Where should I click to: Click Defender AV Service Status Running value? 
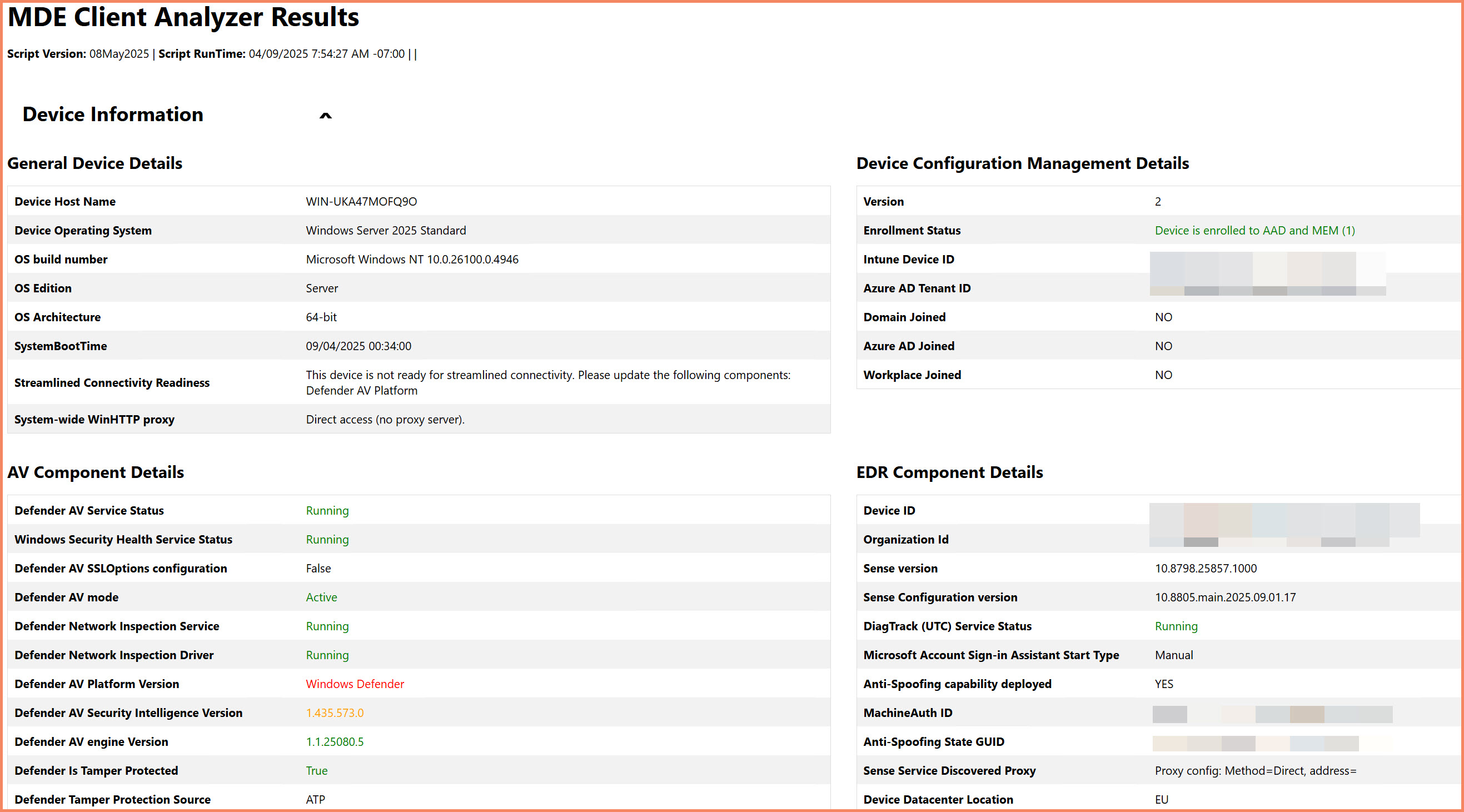[327, 510]
